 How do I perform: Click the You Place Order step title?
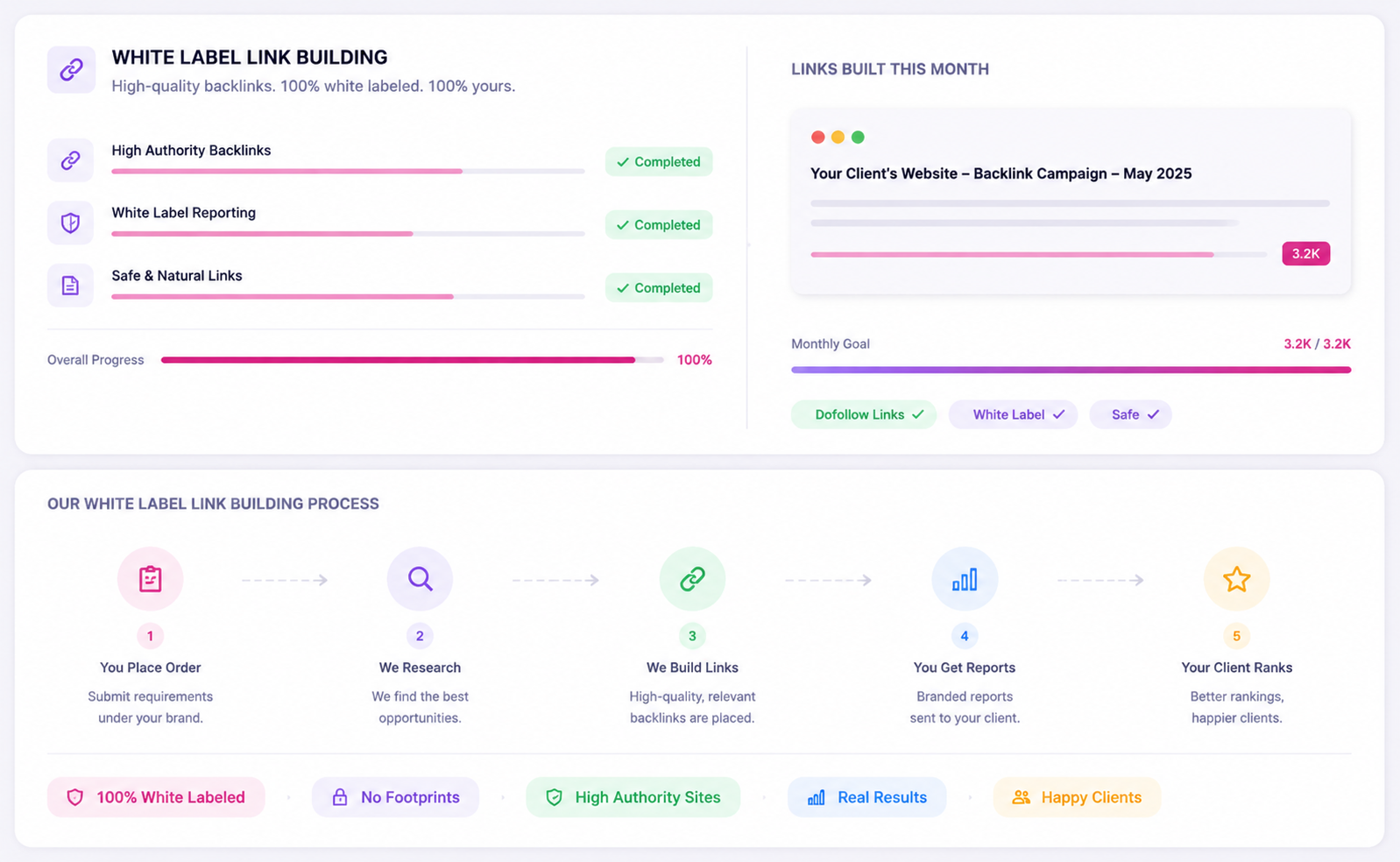point(150,668)
